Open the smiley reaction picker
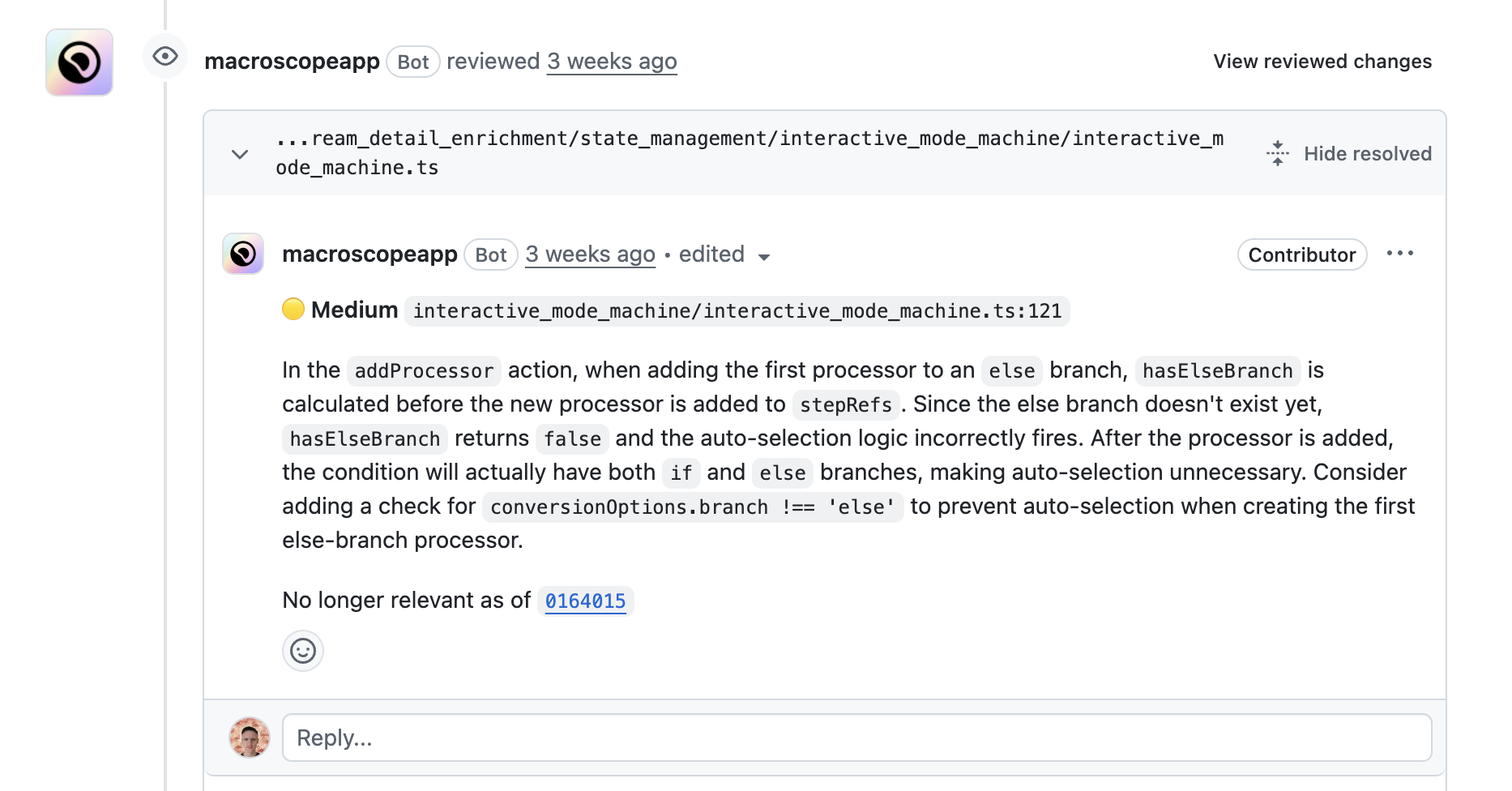Screen dimensions: 1512x791 [302, 650]
